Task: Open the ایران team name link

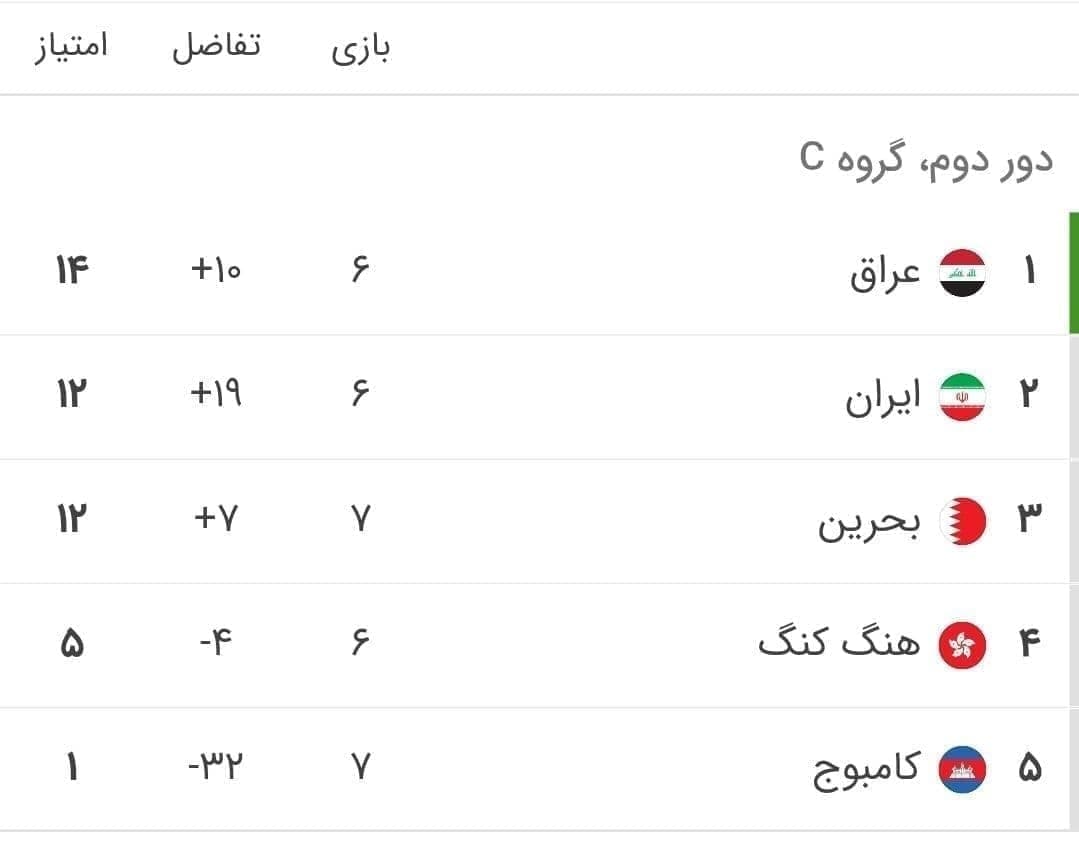Action: tap(882, 396)
